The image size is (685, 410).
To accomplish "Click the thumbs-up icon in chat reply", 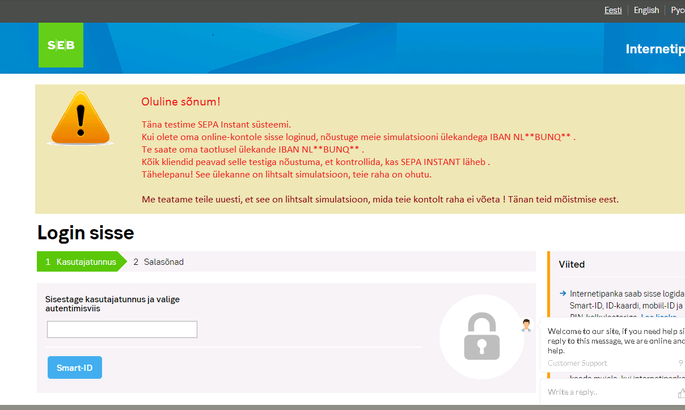I will pos(681,393).
